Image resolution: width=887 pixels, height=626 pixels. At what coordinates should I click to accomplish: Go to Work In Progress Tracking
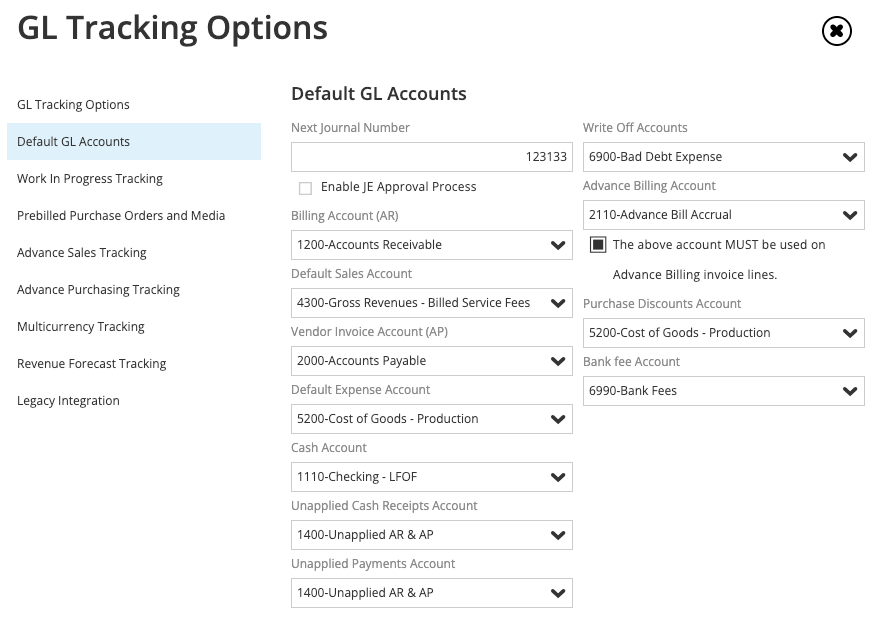click(90, 179)
